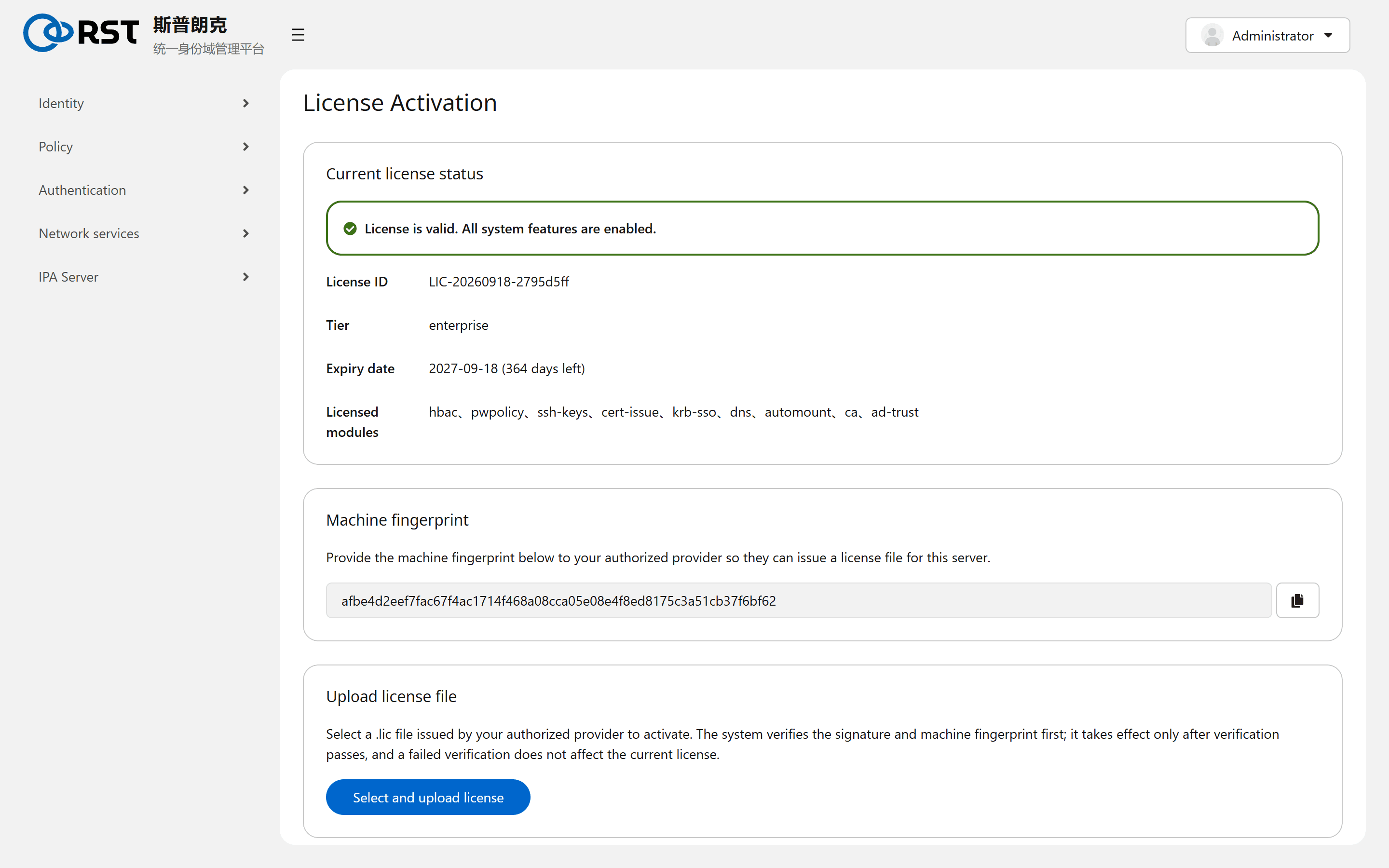Open the Administrator dropdown arrow
1389x868 pixels.
1328,36
